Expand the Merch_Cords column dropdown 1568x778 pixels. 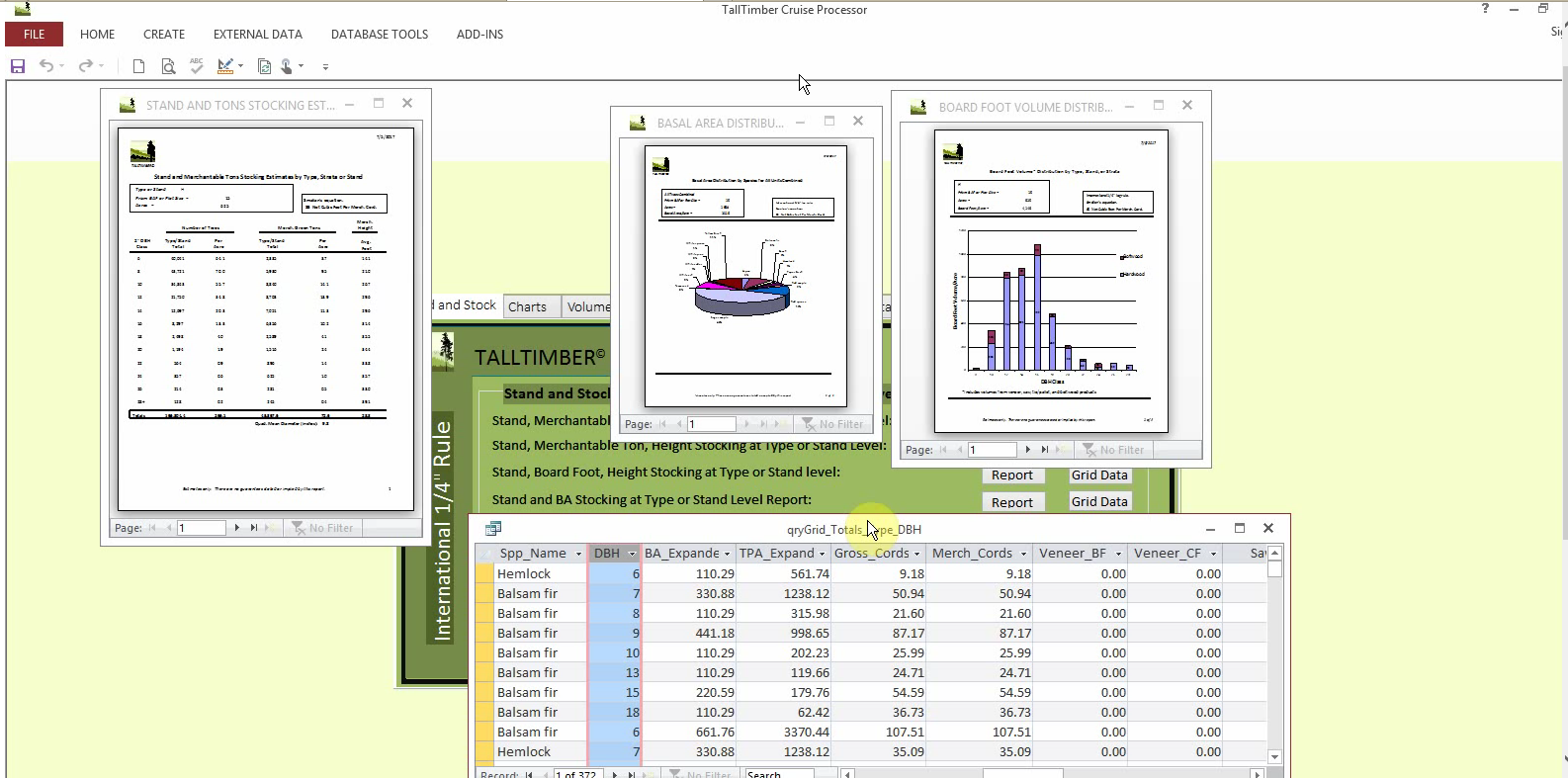point(1023,554)
